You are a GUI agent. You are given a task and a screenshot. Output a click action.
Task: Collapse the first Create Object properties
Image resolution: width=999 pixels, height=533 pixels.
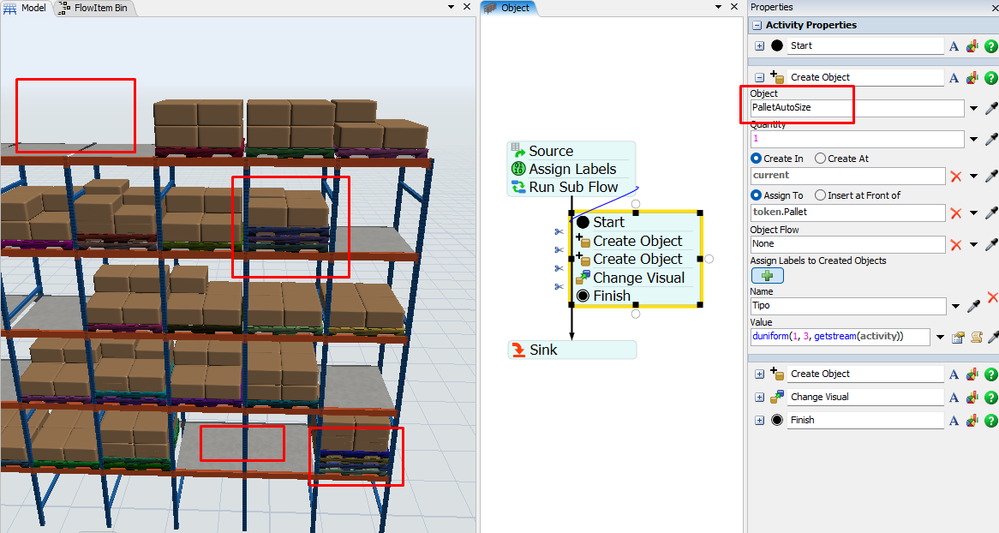point(759,78)
